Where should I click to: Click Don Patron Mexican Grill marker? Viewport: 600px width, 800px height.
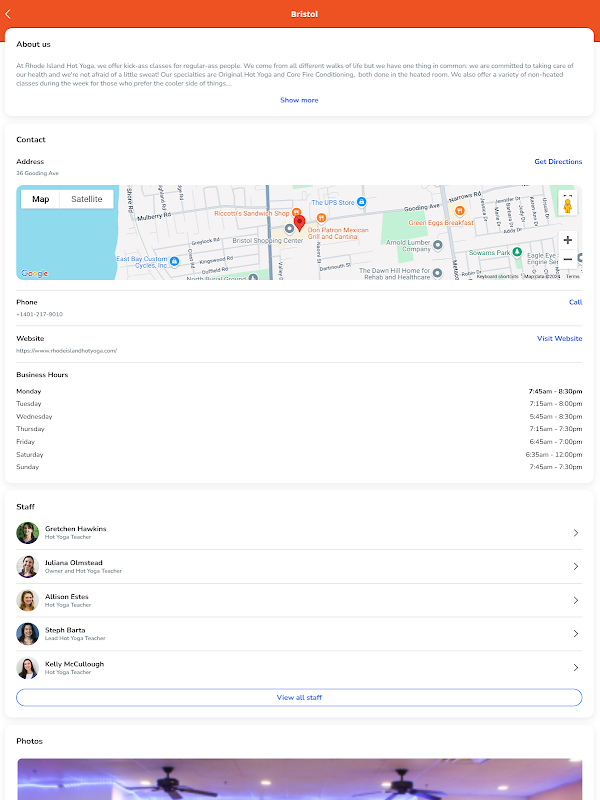(x=321, y=218)
